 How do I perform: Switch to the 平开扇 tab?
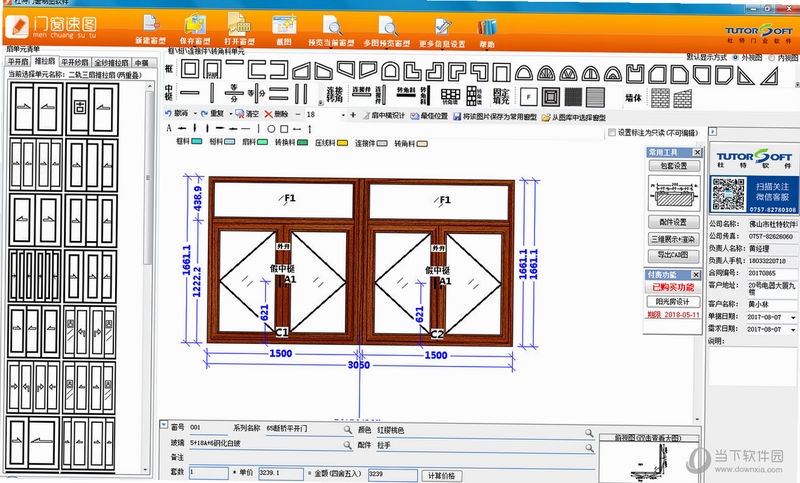(18, 62)
